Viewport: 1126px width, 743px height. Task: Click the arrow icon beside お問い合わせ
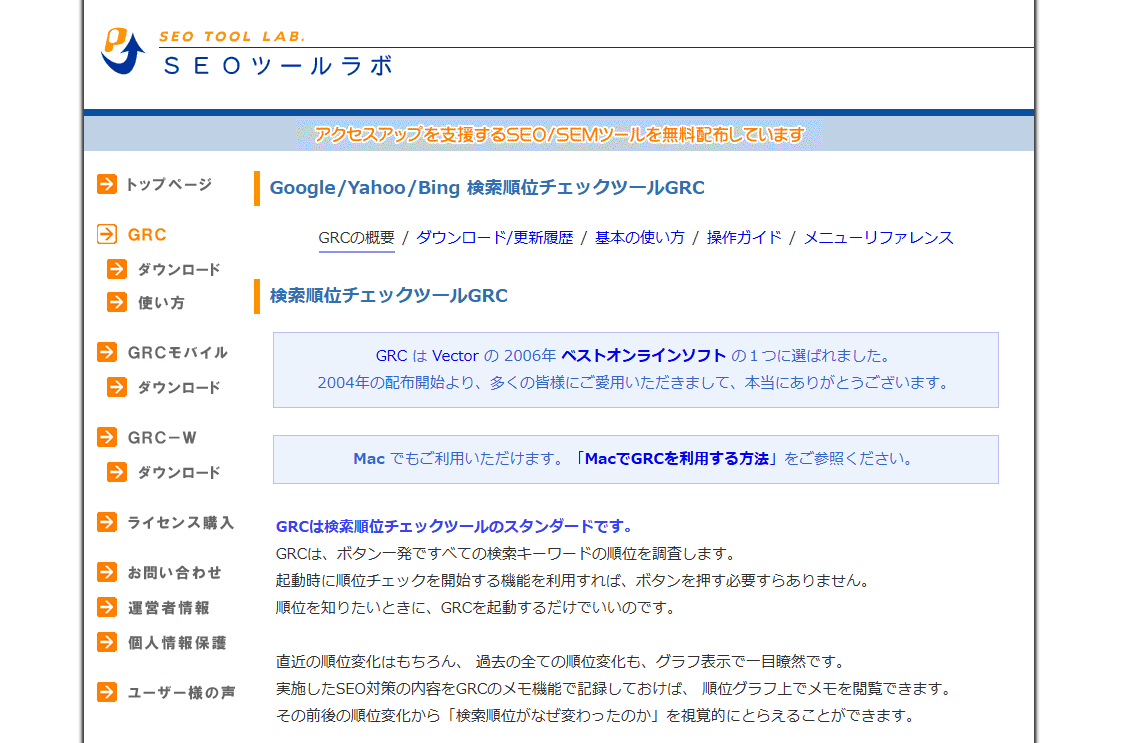[107, 572]
